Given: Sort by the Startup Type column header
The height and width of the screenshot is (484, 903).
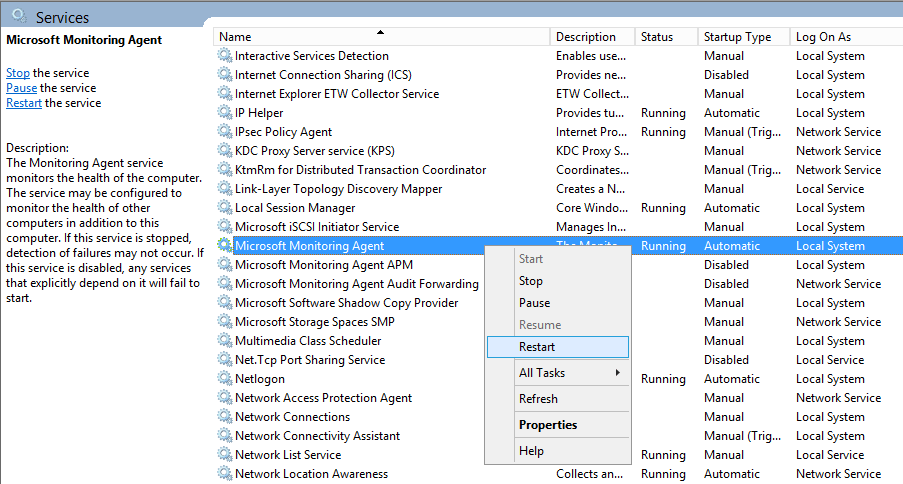Looking at the screenshot, I should pos(737,37).
